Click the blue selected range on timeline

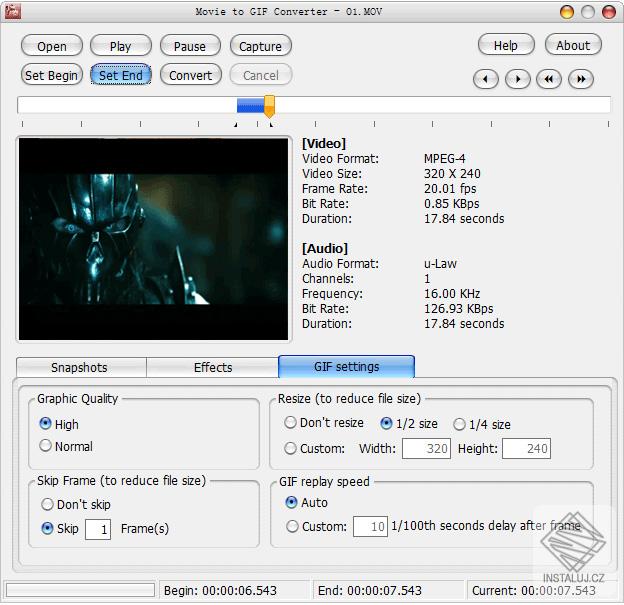(251, 106)
